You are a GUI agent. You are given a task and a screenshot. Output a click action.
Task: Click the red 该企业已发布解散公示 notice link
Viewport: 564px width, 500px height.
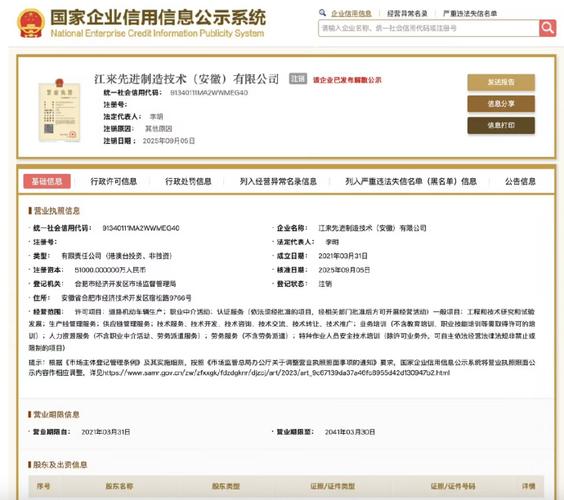point(347,80)
